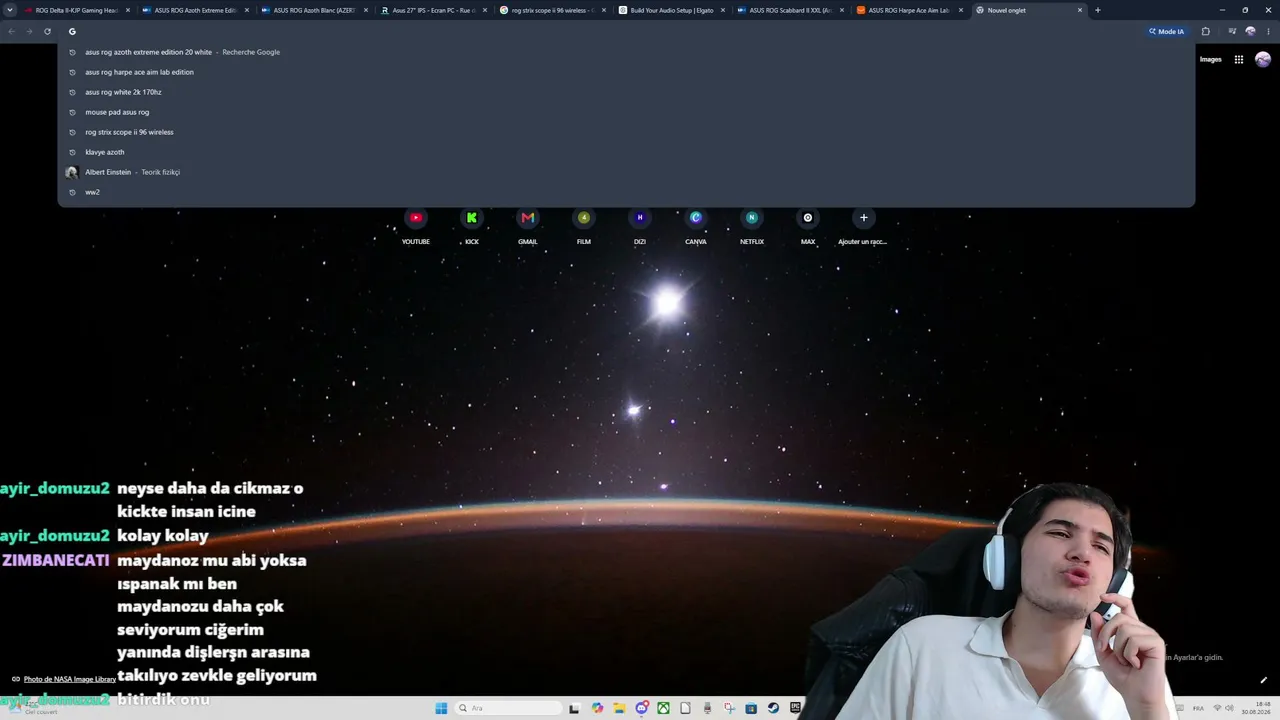This screenshot has height=720, width=1280.
Task: Open the MAX shortcut icon
Action: pos(808,218)
